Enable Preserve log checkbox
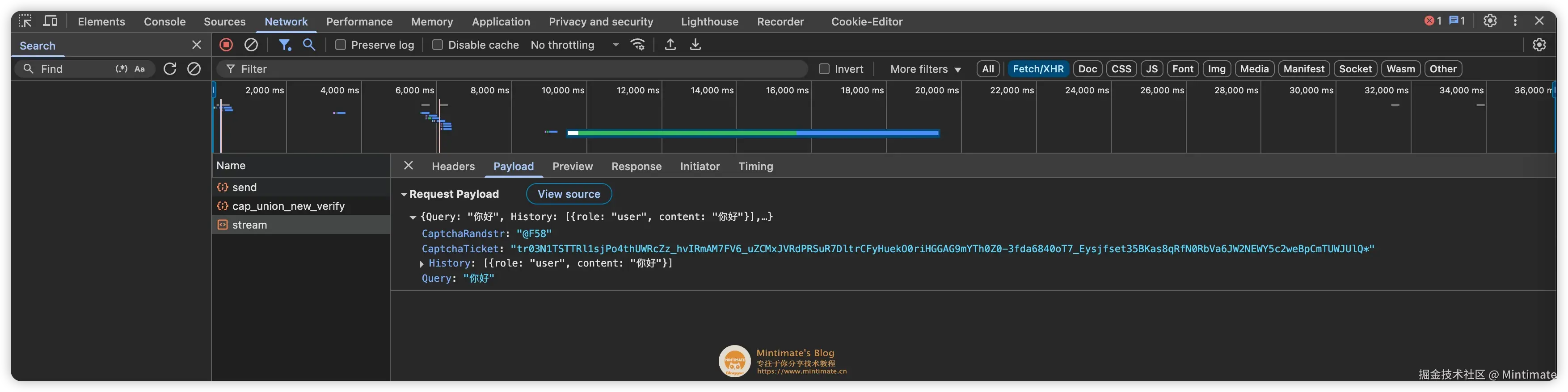 (x=341, y=45)
